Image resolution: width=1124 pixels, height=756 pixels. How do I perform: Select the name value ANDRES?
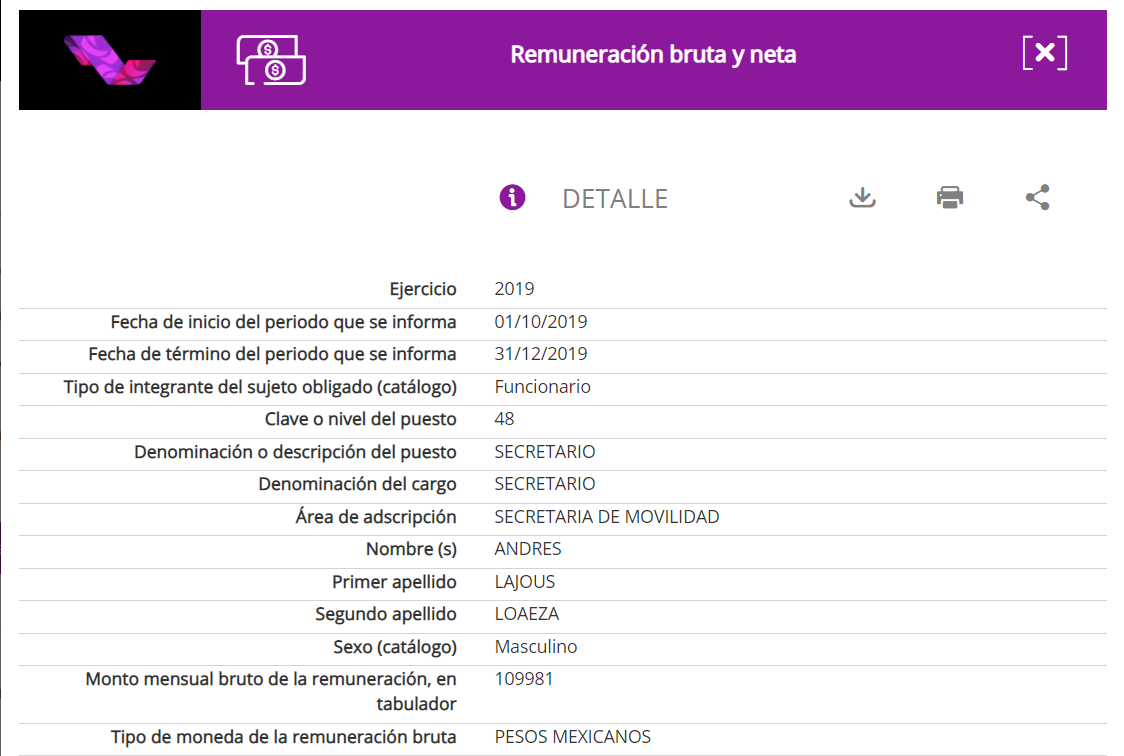(x=528, y=549)
